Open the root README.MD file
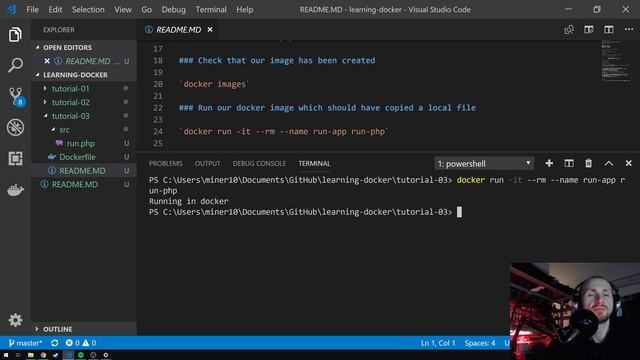 (x=75, y=184)
